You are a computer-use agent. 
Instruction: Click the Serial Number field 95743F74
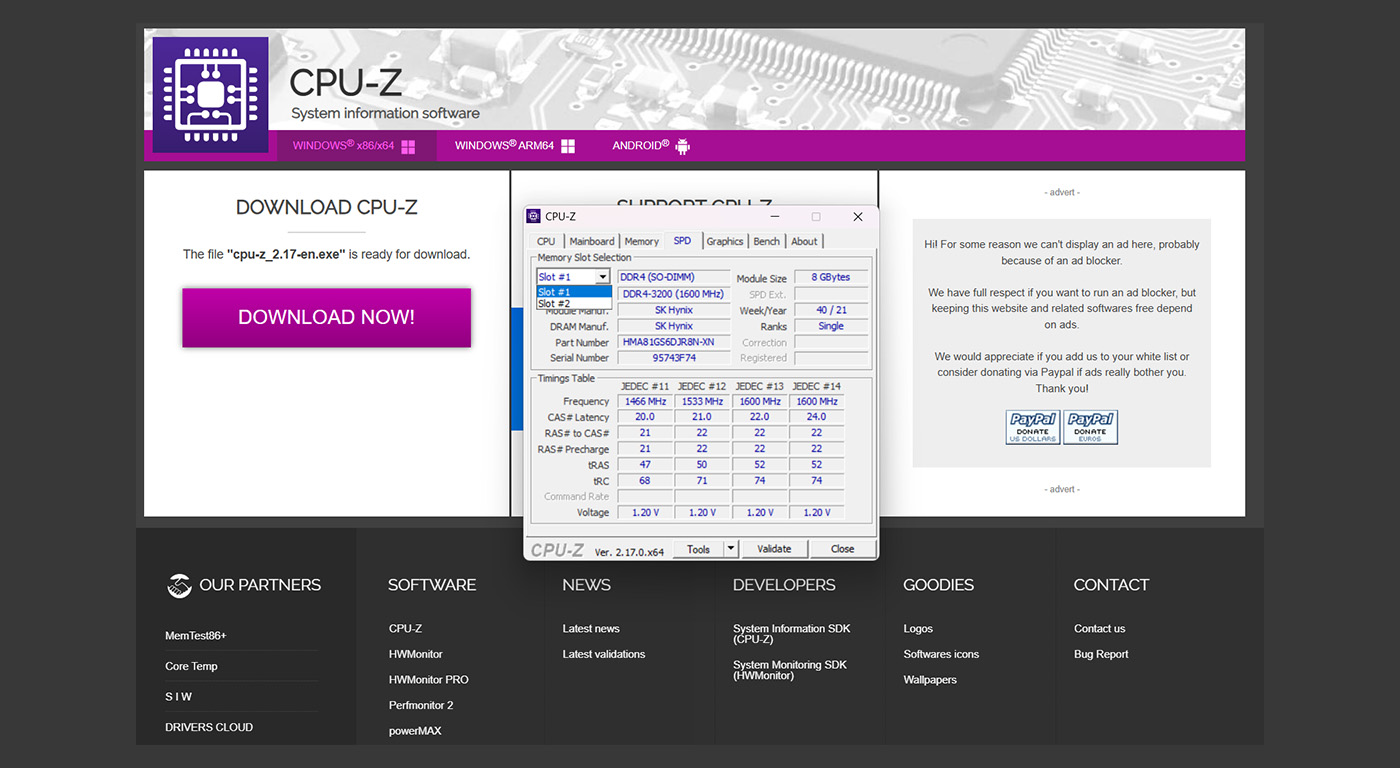674,358
